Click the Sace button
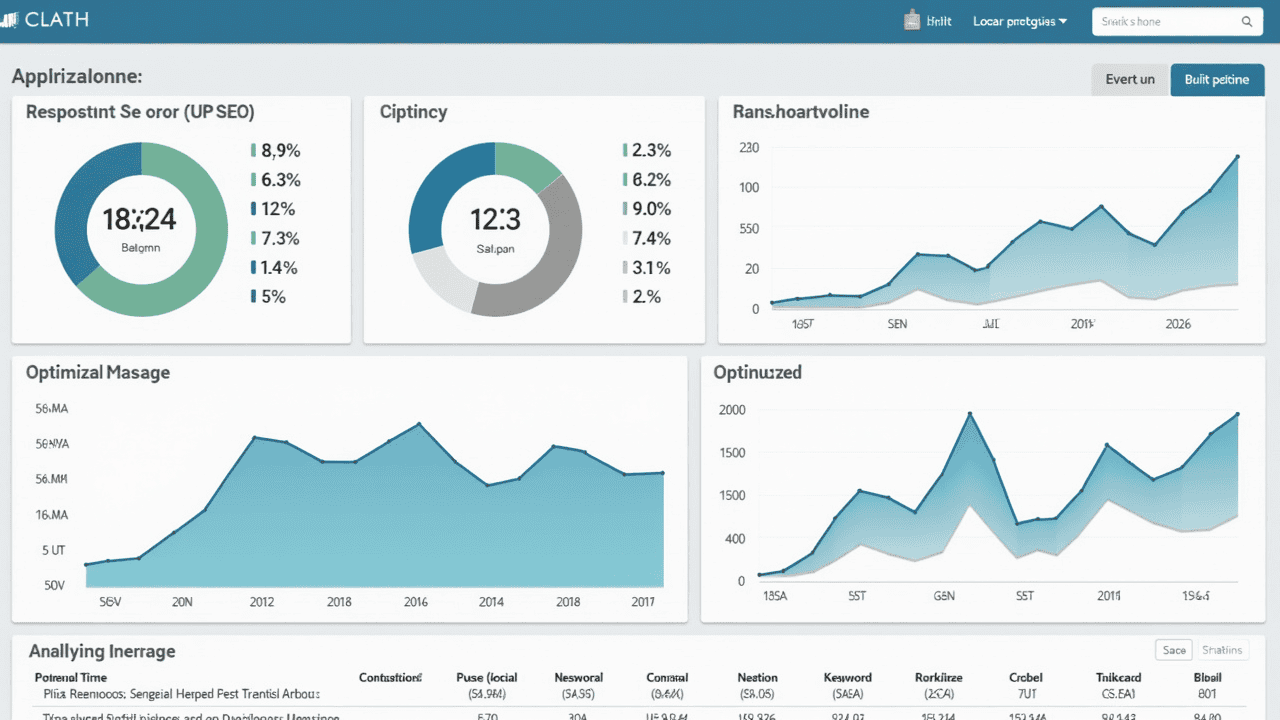This screenshot has width=1280, height=720. [x=1174, y=650]
